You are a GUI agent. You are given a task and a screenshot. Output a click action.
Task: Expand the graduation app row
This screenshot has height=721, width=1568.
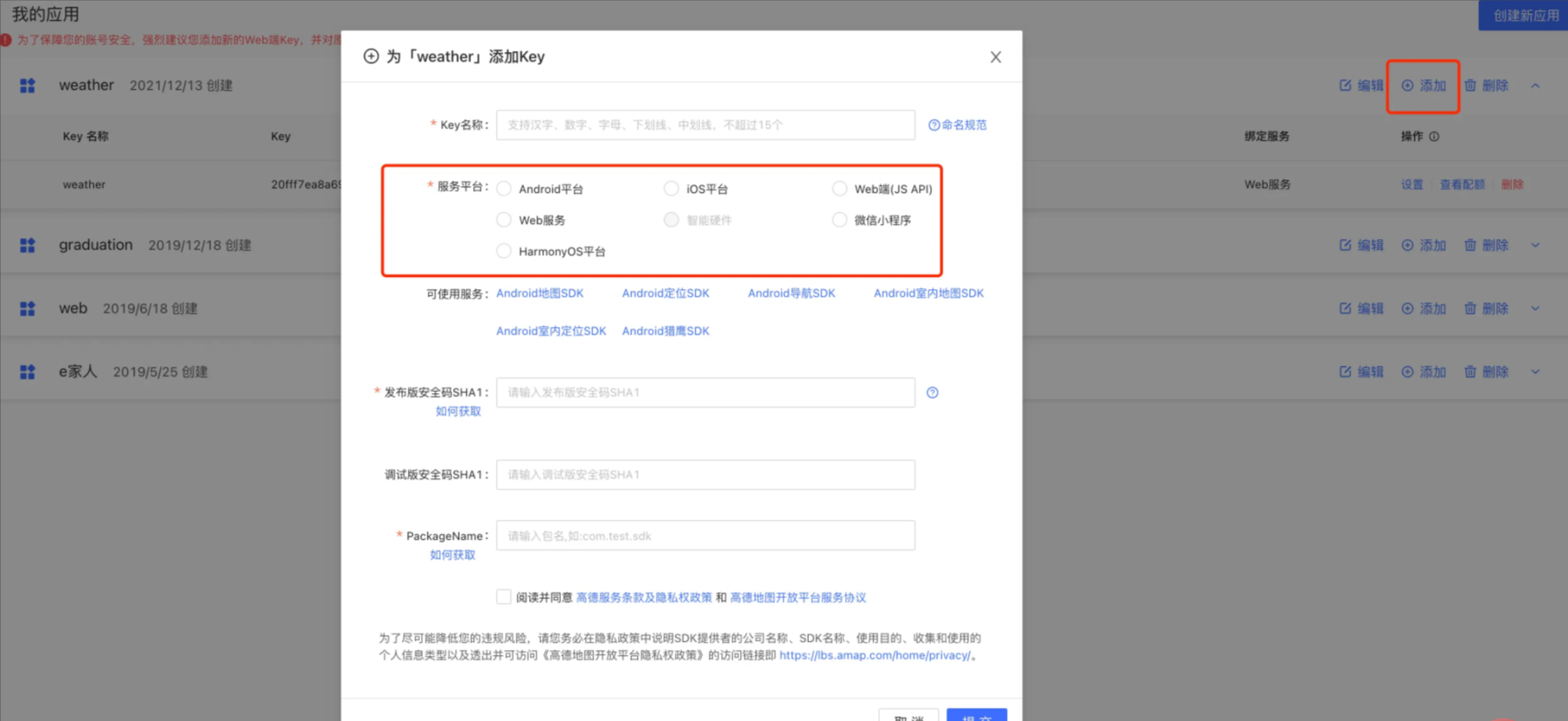tap(1535, 246)
